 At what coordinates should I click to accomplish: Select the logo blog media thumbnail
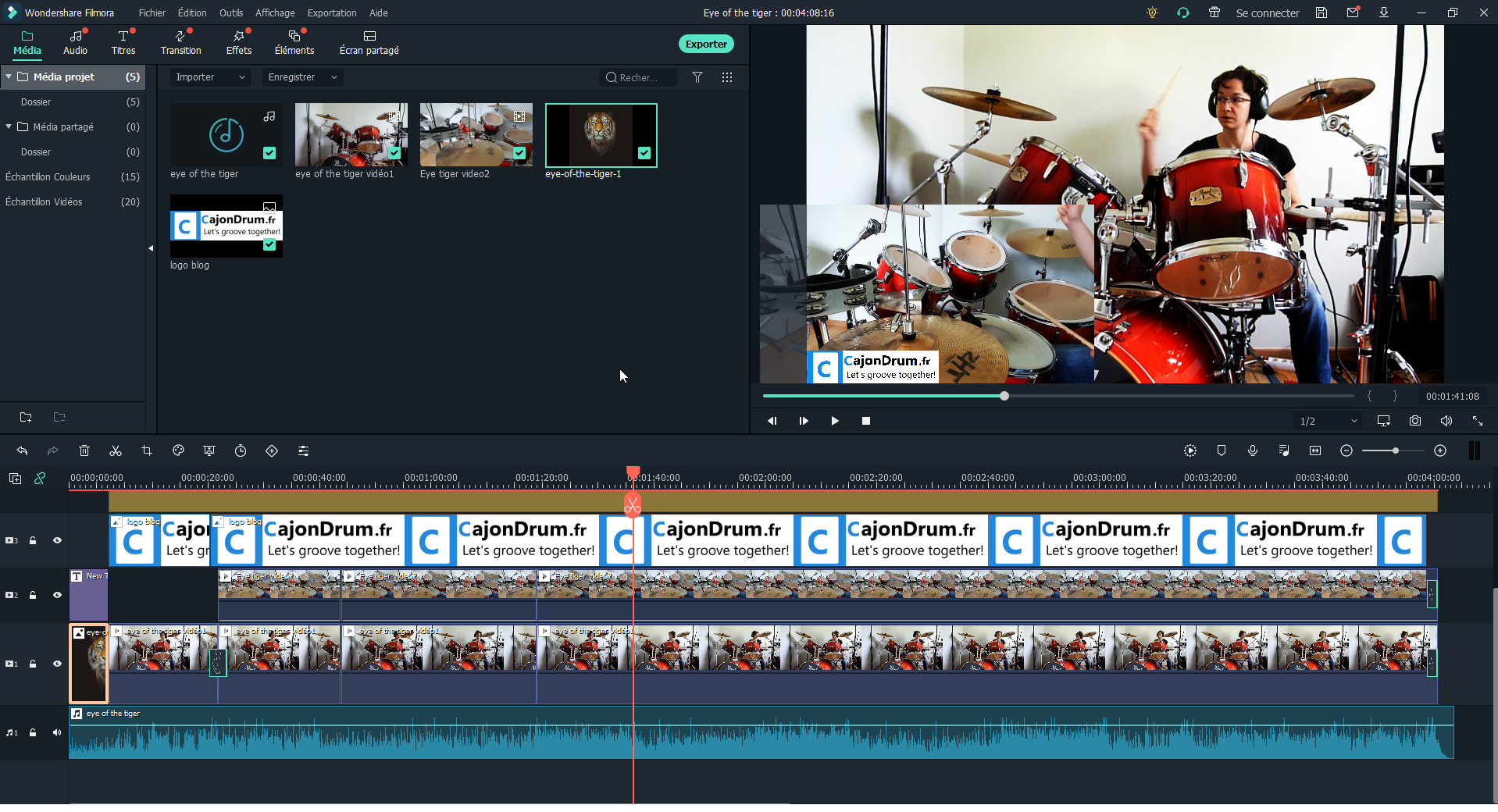226,226
